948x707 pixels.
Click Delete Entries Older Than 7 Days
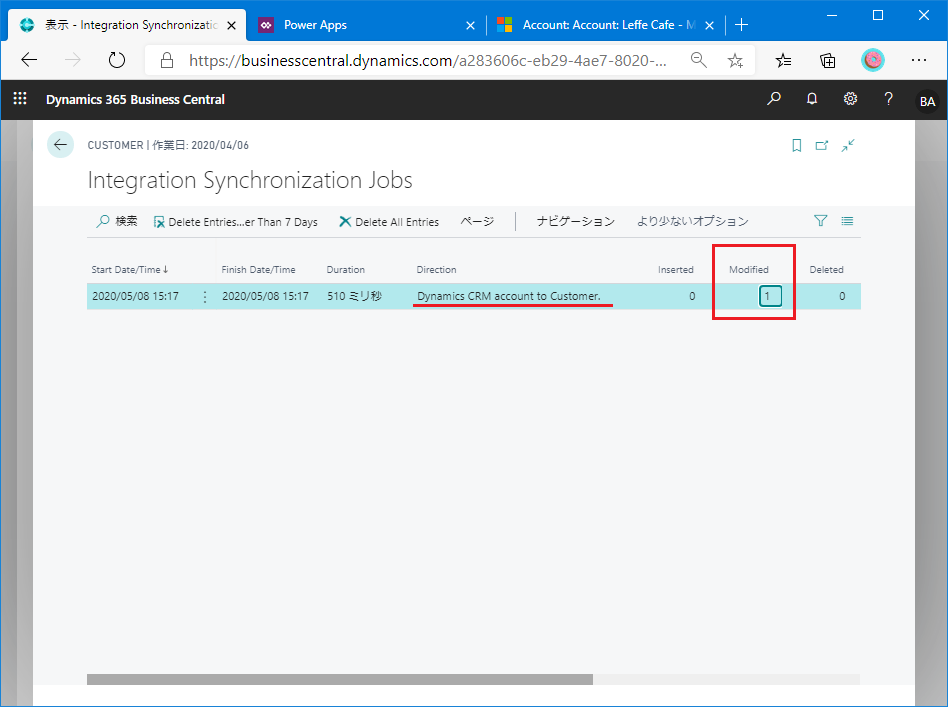point(235,222)
